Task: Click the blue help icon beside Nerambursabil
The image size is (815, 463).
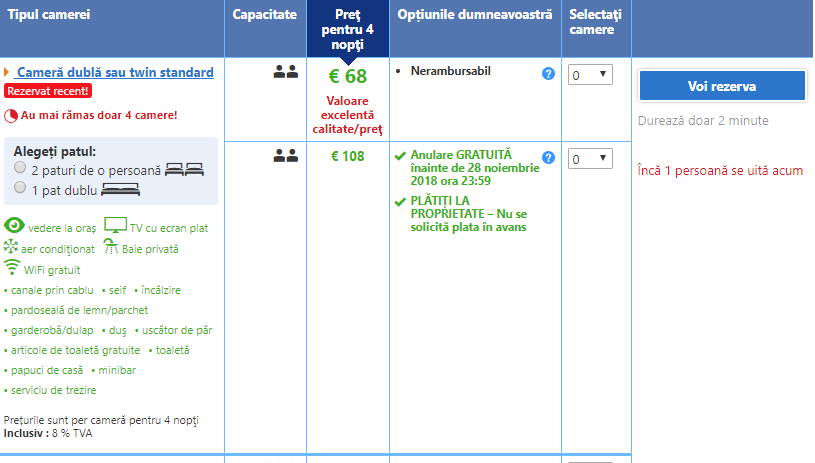Action: pyautogui.click(x=548, y=74)
